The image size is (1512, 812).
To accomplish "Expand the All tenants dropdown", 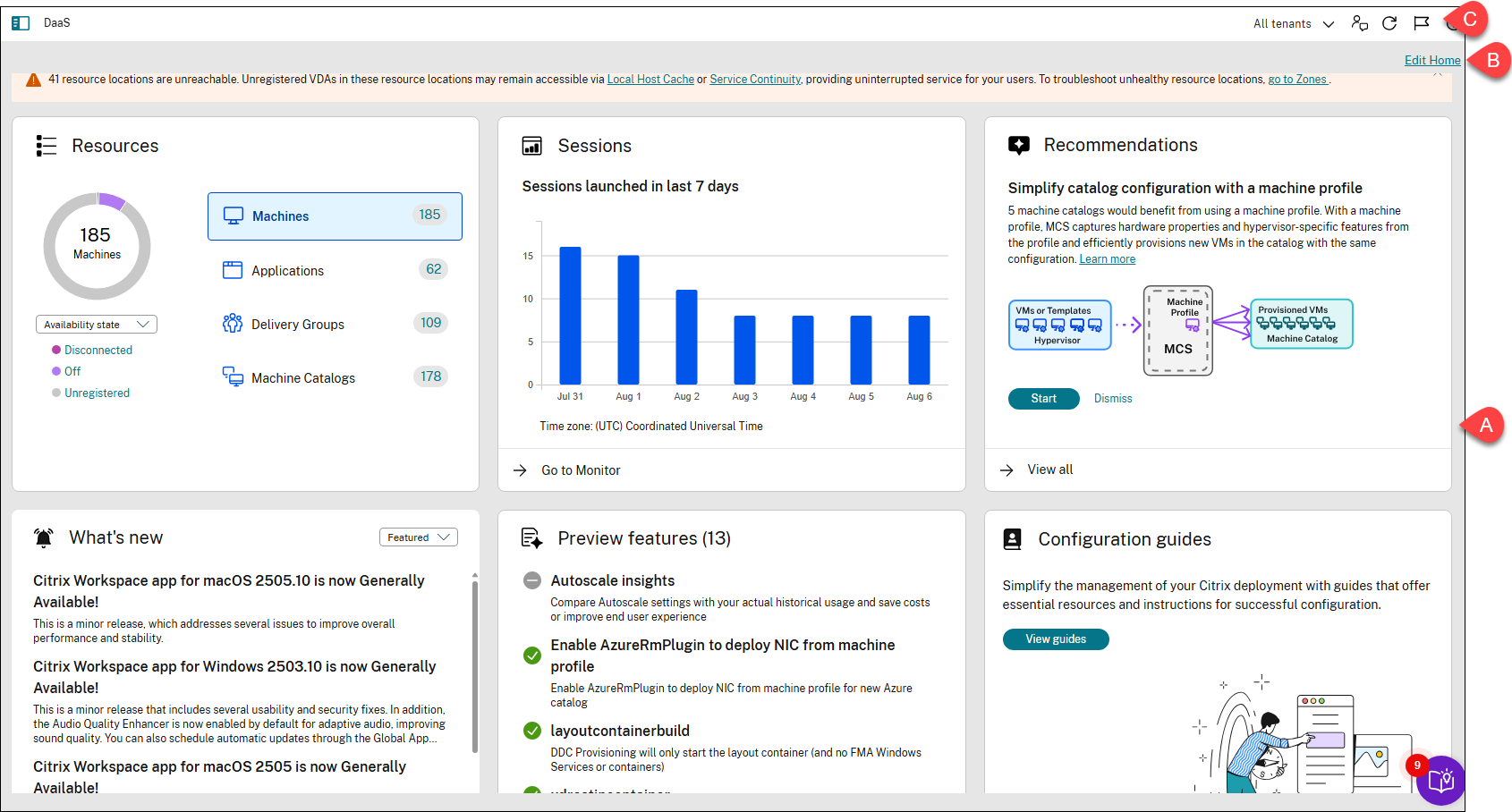I will [x=1294, y=24].
